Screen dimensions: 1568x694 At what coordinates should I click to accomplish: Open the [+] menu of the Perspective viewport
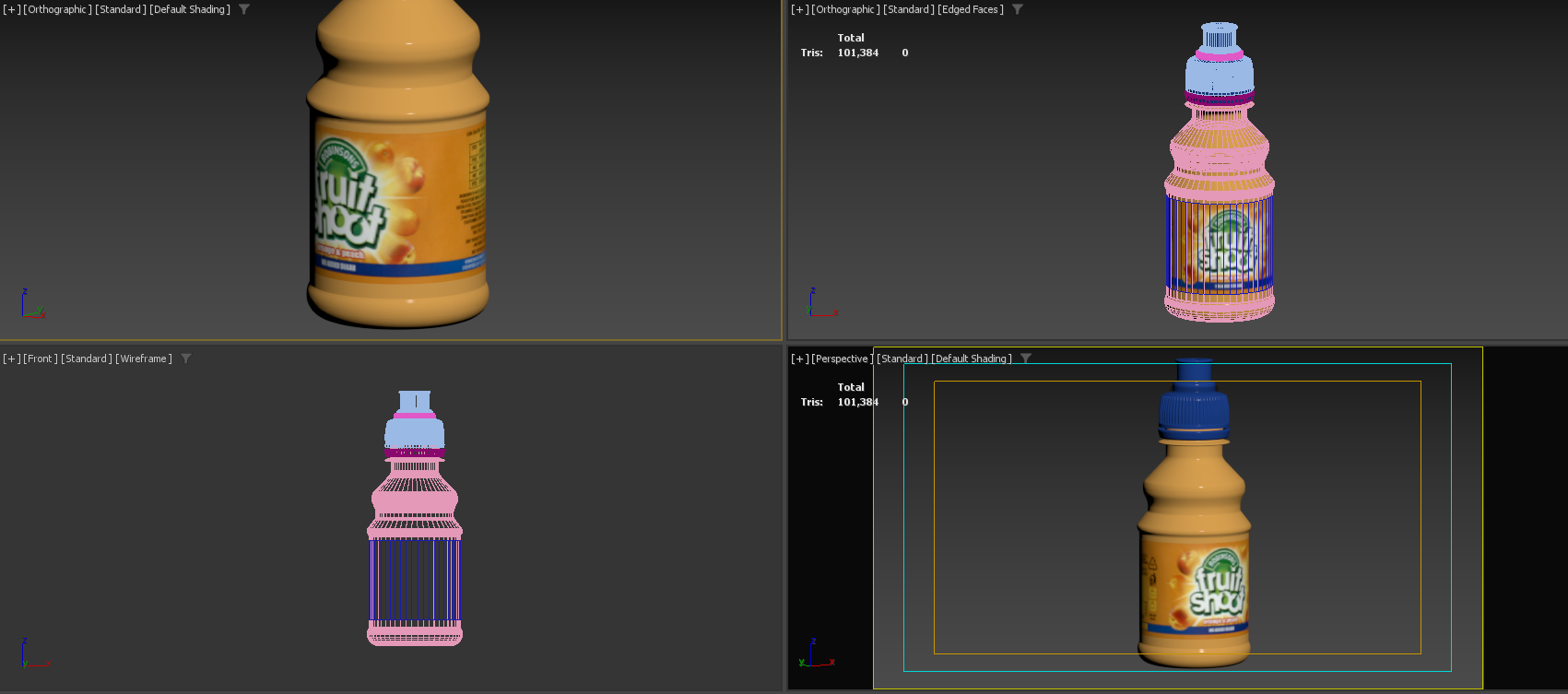800,359
